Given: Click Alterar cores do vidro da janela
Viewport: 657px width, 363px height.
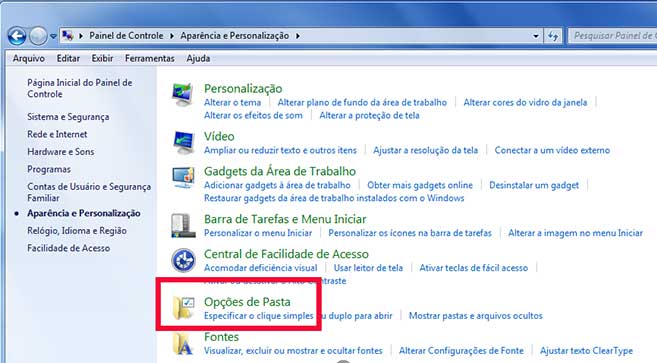Looking at the screenshot, I should pyautogui.click(x=525, y=102).
